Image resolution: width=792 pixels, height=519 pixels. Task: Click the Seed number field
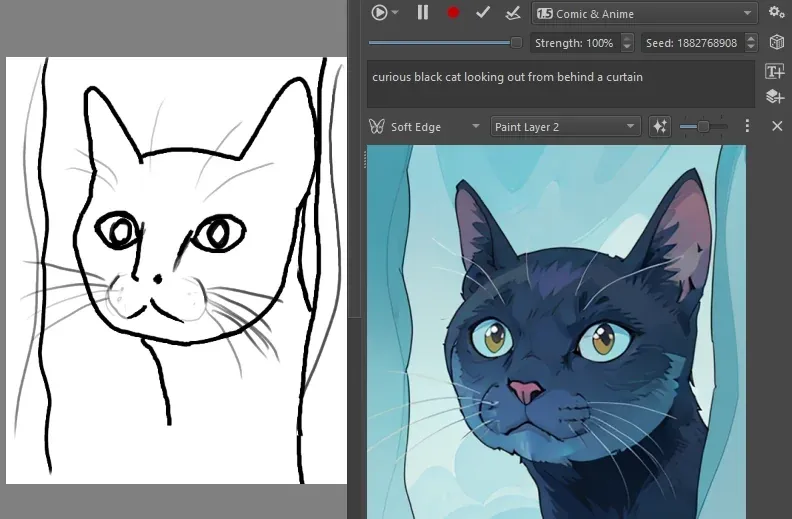click(x=691, y=43)
